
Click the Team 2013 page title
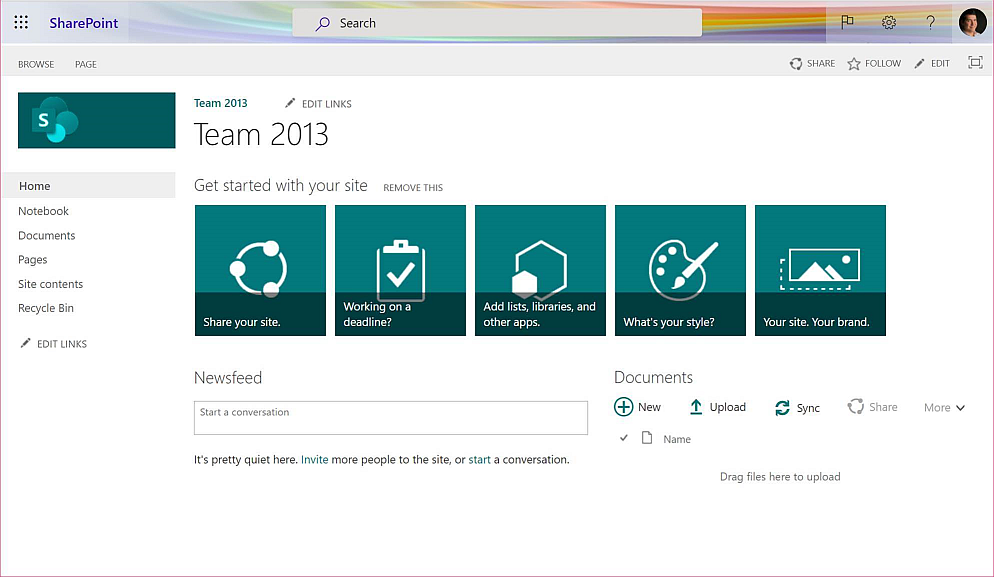[x=261, y=134]
